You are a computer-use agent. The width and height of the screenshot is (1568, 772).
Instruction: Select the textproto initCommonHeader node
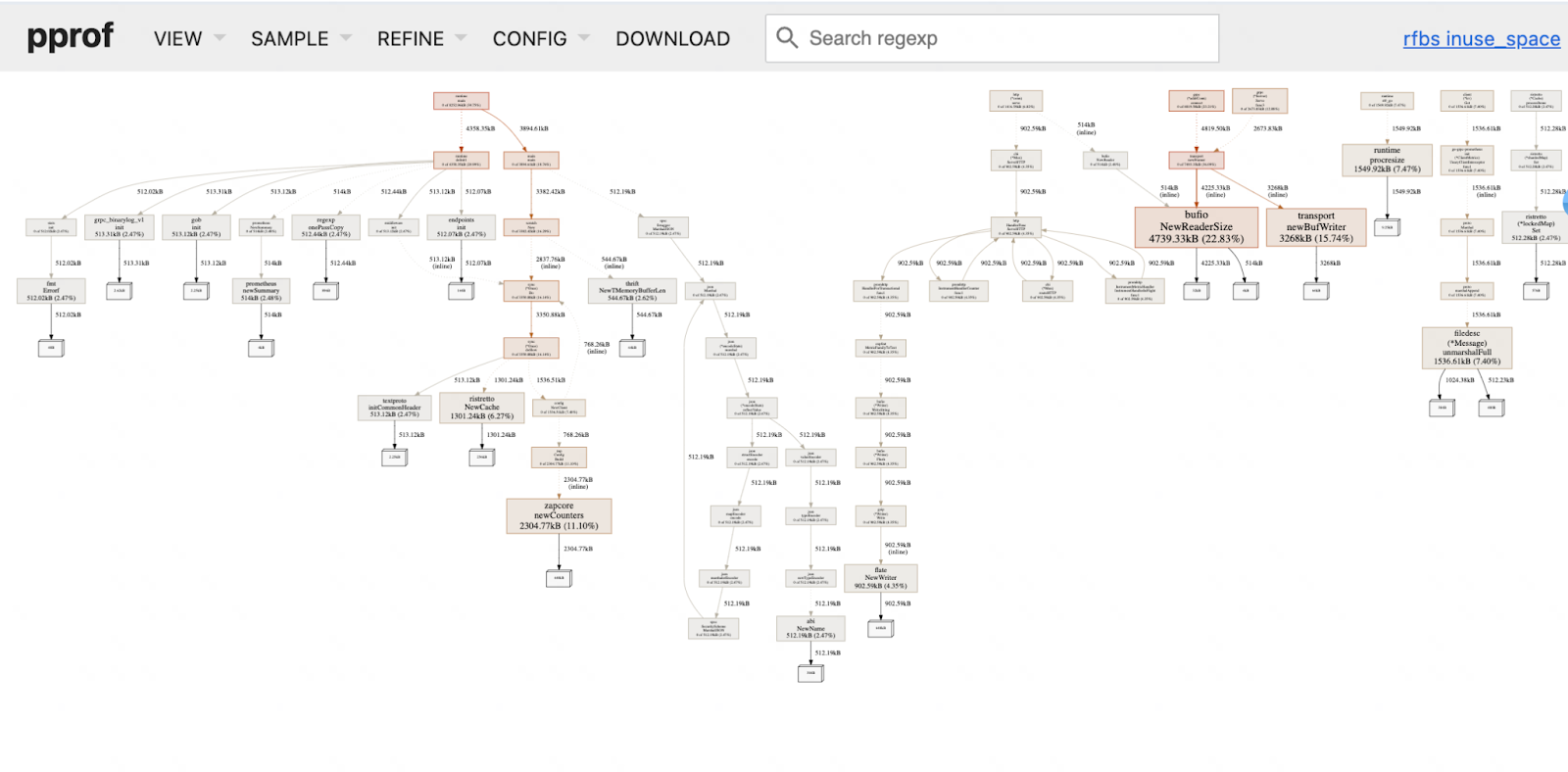coord(395,408)
